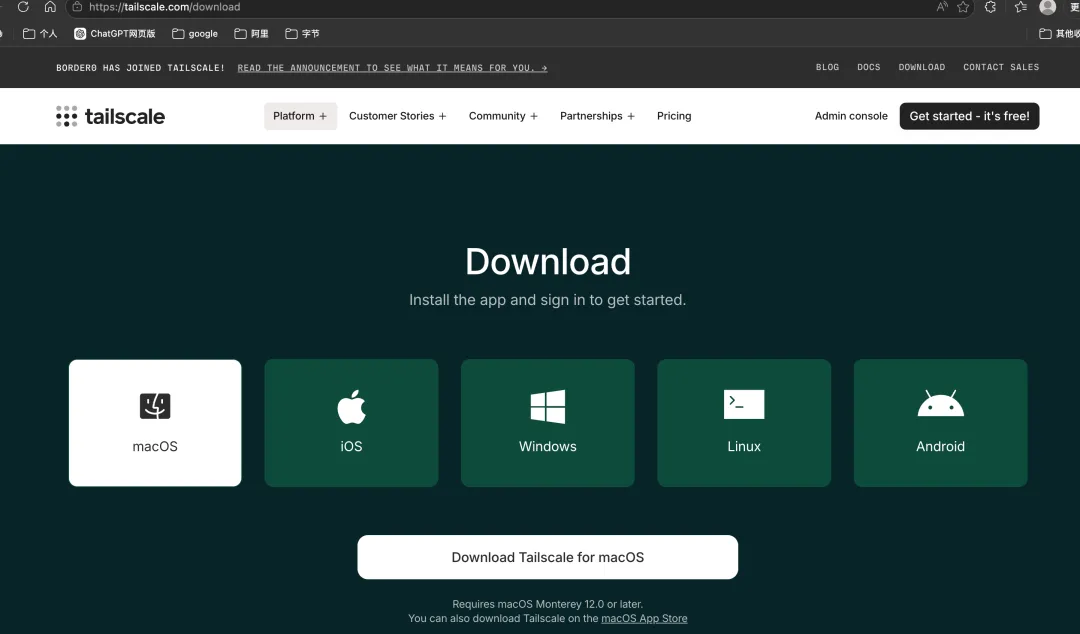Open the Blog link
This screenshot has width=1080, height=634.
pos(827,67)
